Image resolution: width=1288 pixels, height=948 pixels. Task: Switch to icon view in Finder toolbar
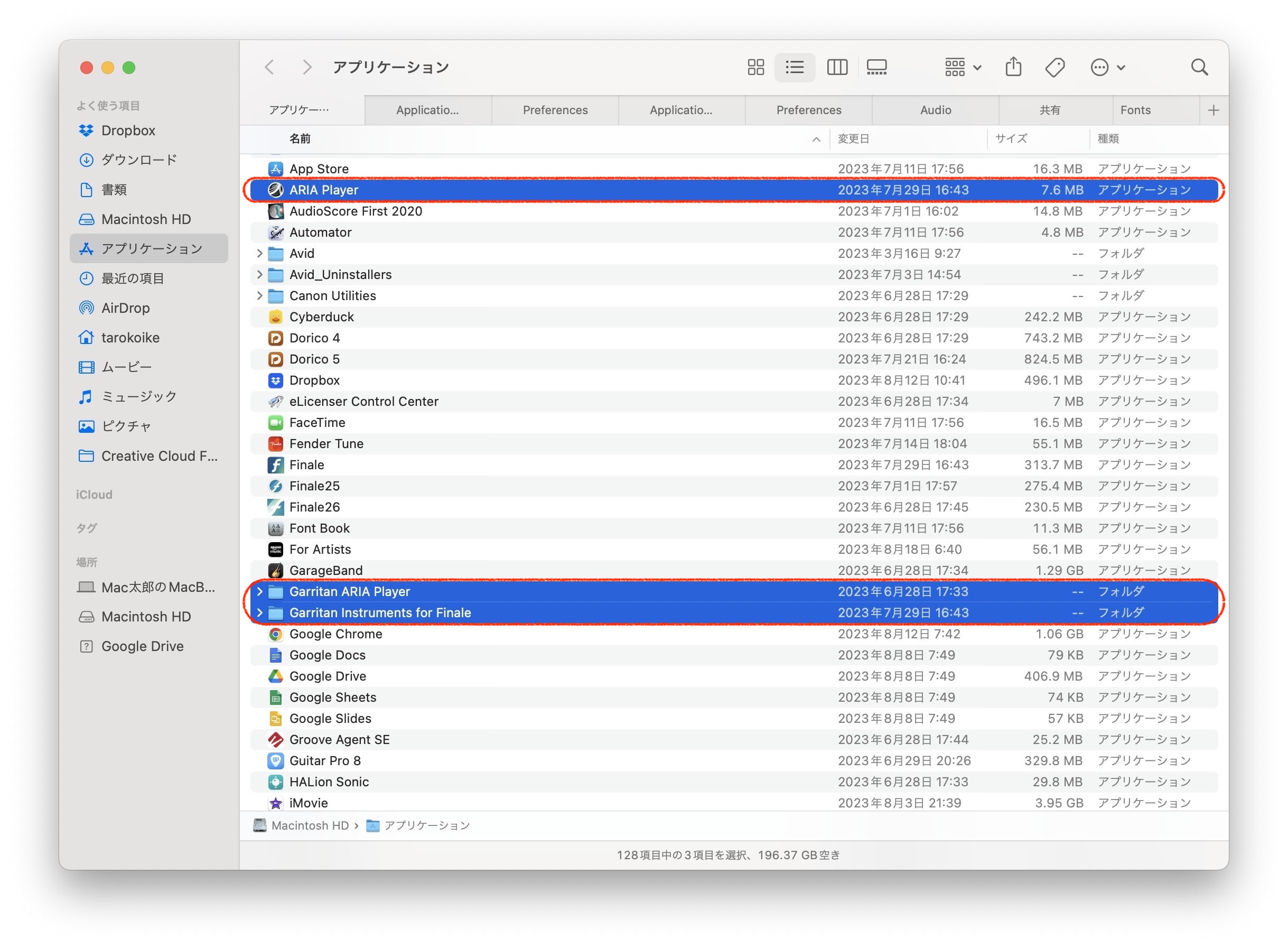pyautogui.click(x=755, y=67)
